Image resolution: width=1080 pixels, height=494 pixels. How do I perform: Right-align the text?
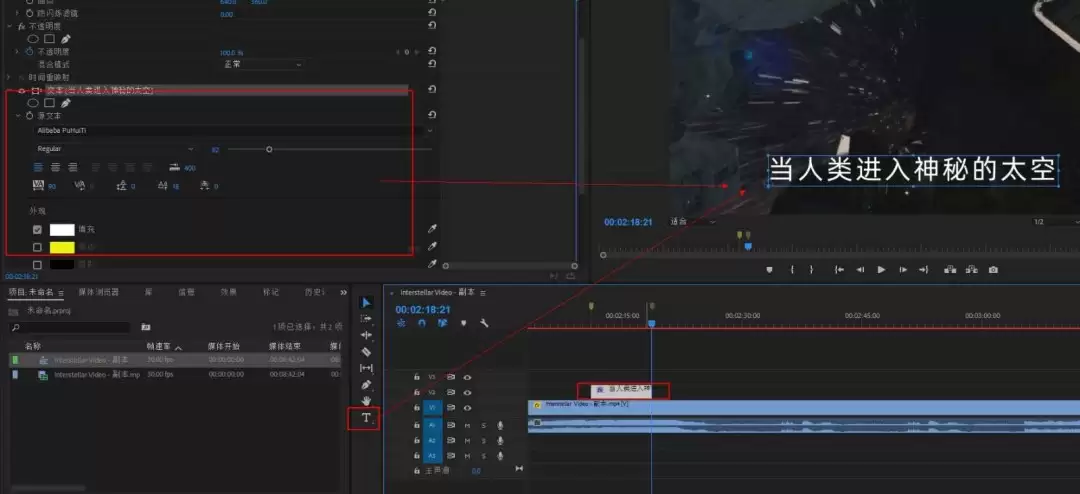tap(73, 167)
